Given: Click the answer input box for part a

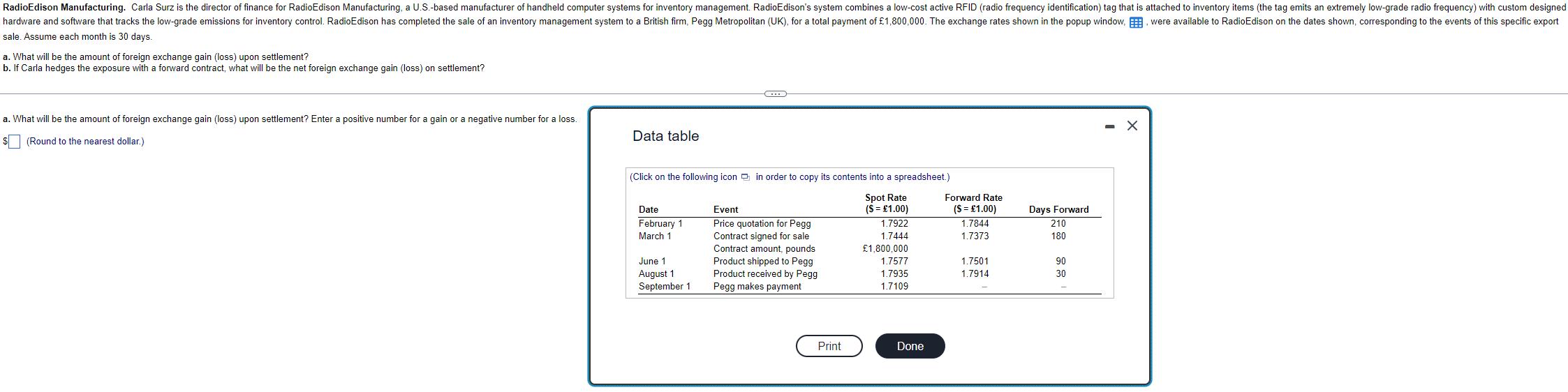Looking at the screenshot, I should click(14, 142).
